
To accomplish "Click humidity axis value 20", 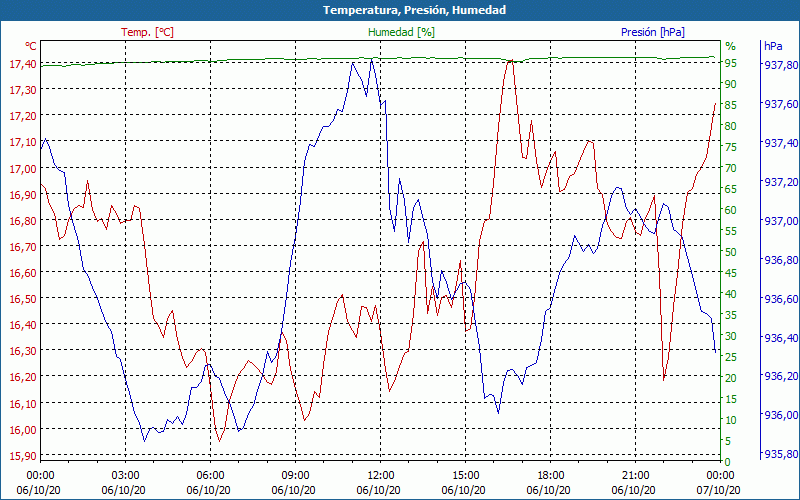I will click(731, 378).
